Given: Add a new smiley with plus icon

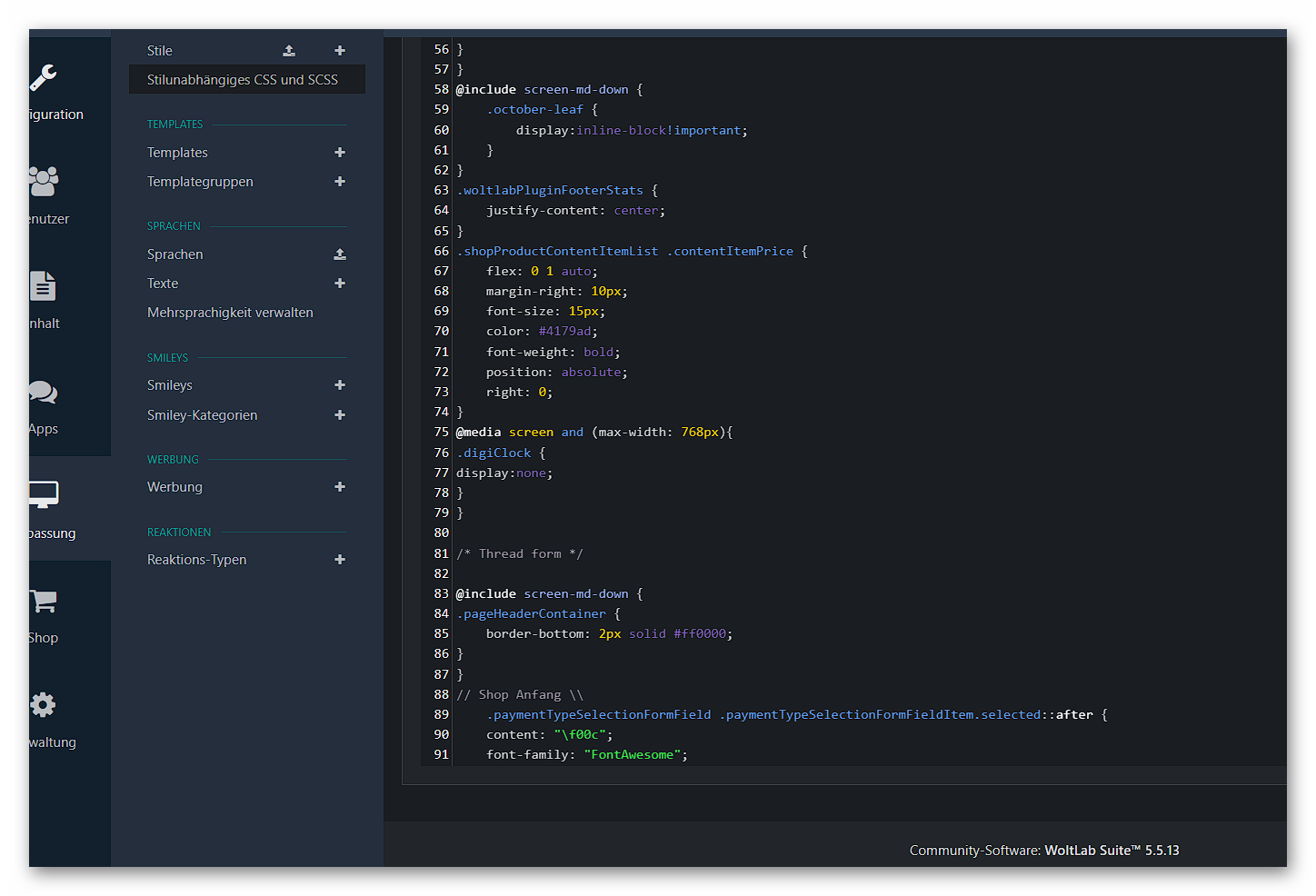Looking at the screenshot, I should 340,385.
